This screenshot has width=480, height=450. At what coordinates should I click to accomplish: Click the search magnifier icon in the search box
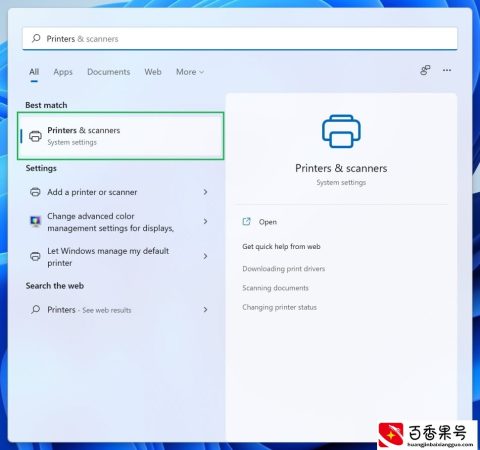coord(36,38)
